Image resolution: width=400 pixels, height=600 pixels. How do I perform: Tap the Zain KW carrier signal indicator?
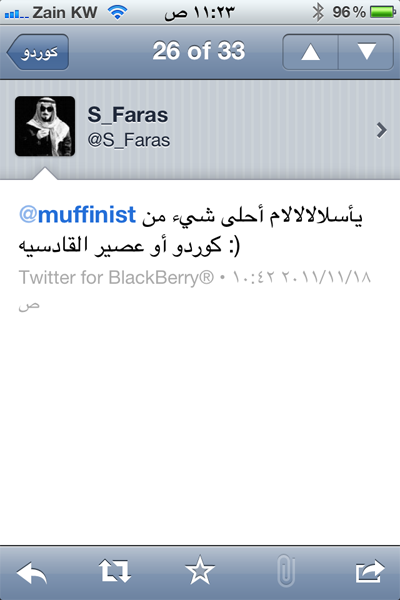click(x=51, y=13)
